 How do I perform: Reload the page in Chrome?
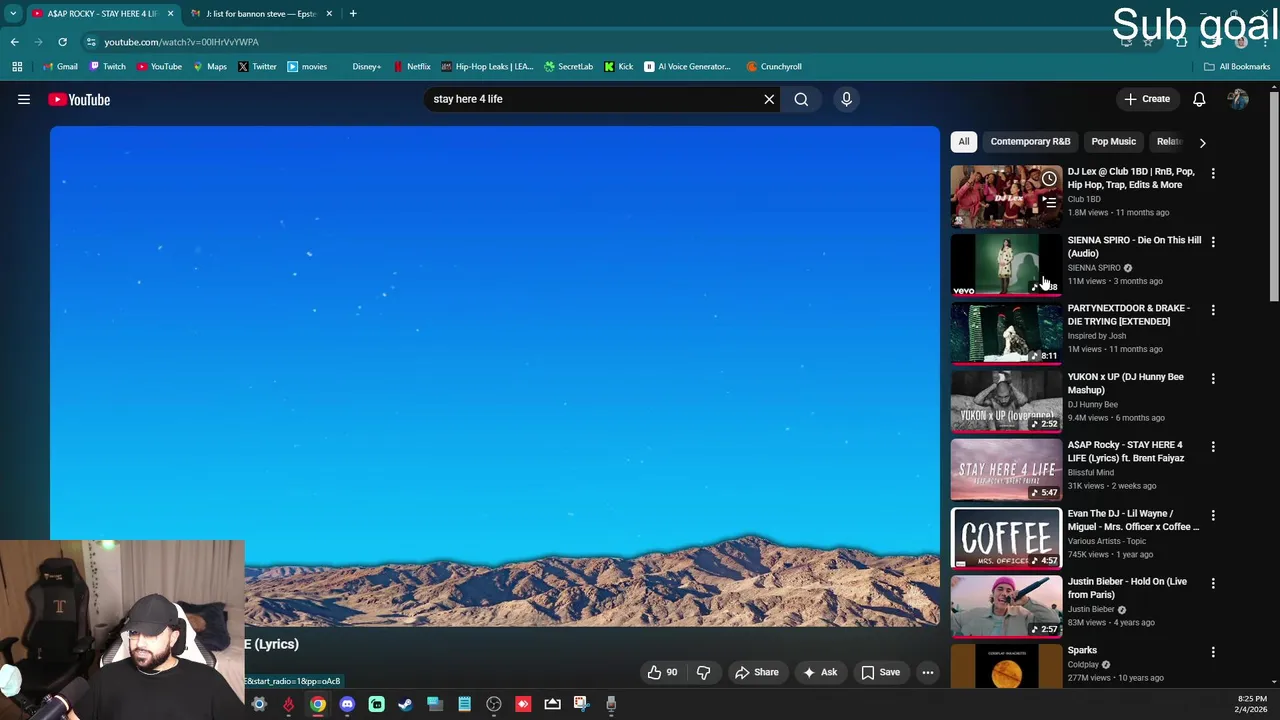click(62, 42)
